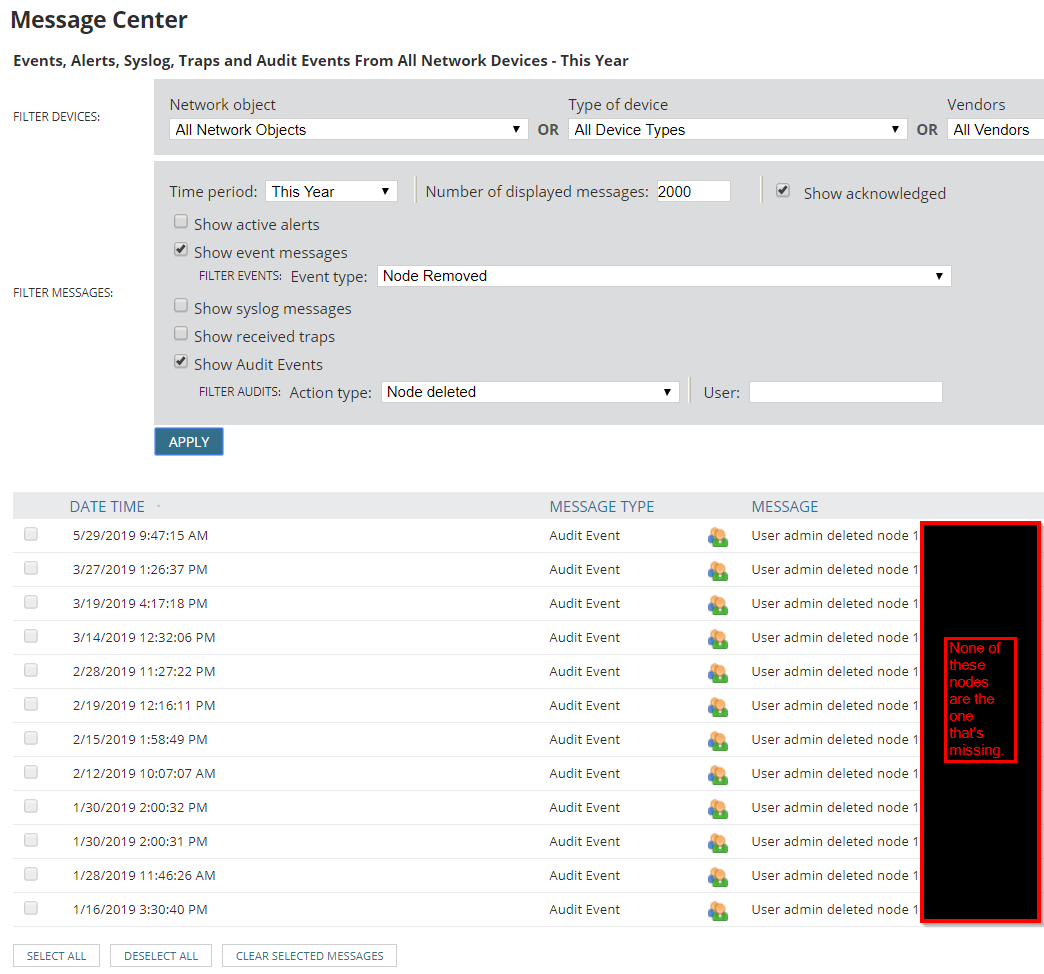
Task: Select the 5/29/2019 9:47:15 AM message checkbox
Action: (x=31, y=534)
